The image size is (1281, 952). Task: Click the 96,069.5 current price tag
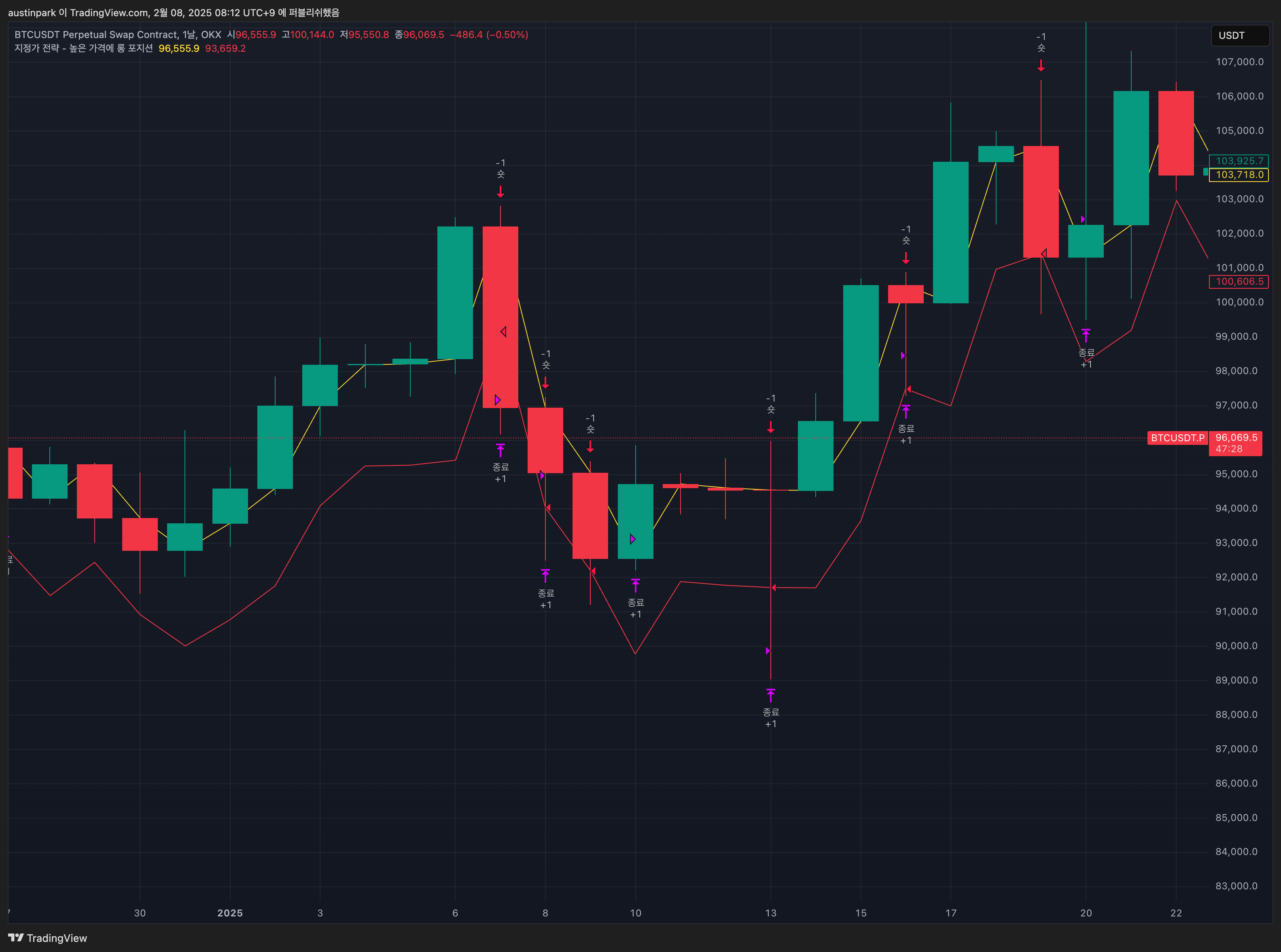pyautogui.click(x=1235, y=438)
